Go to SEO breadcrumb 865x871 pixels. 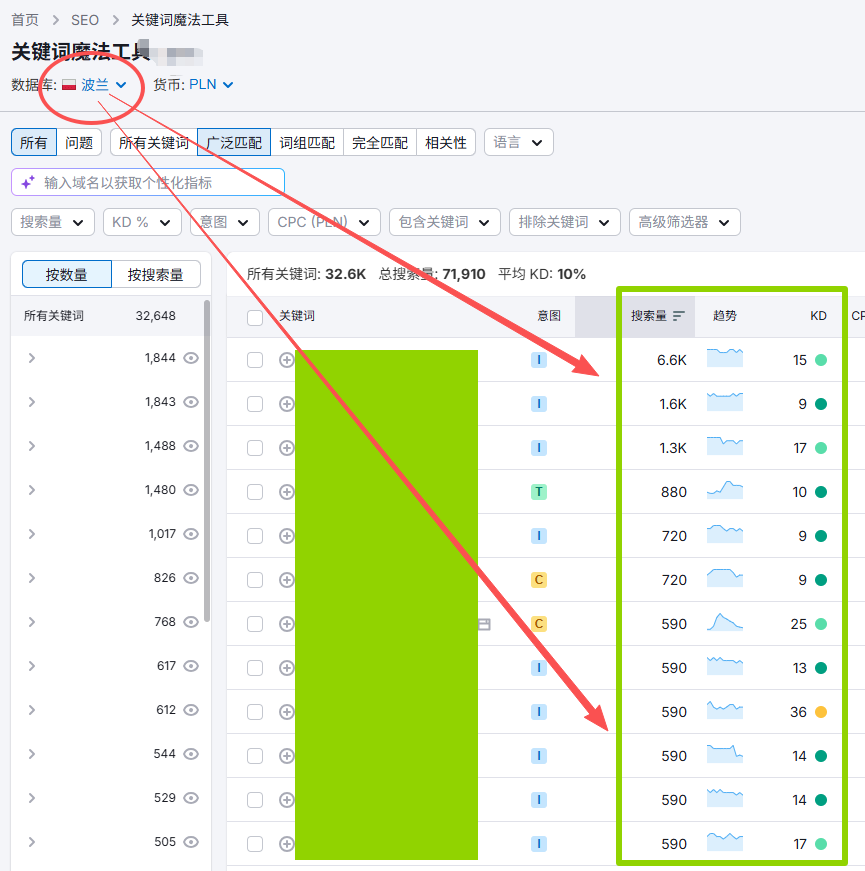pos(85,20)
